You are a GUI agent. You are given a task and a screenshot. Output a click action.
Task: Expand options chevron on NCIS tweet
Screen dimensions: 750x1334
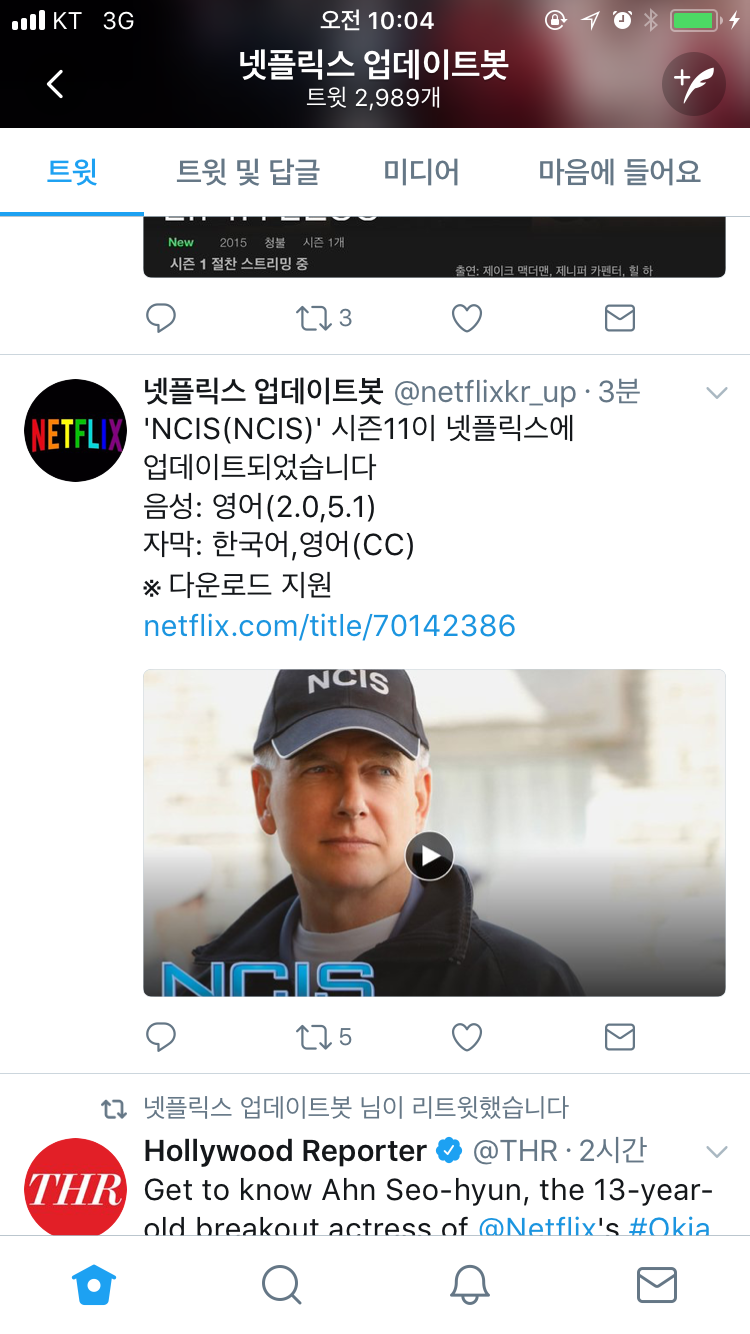(717, 393)
